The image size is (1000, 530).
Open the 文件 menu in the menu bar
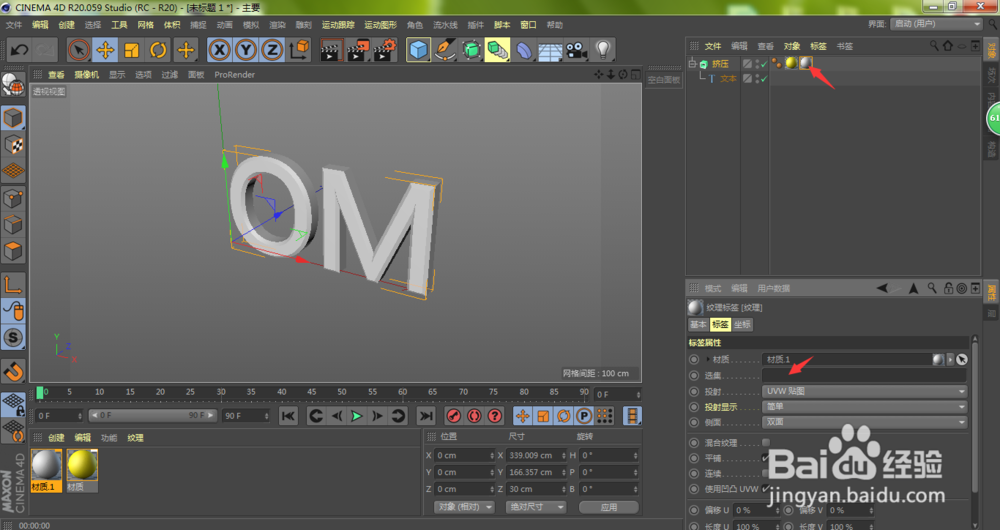coord(13,25)
